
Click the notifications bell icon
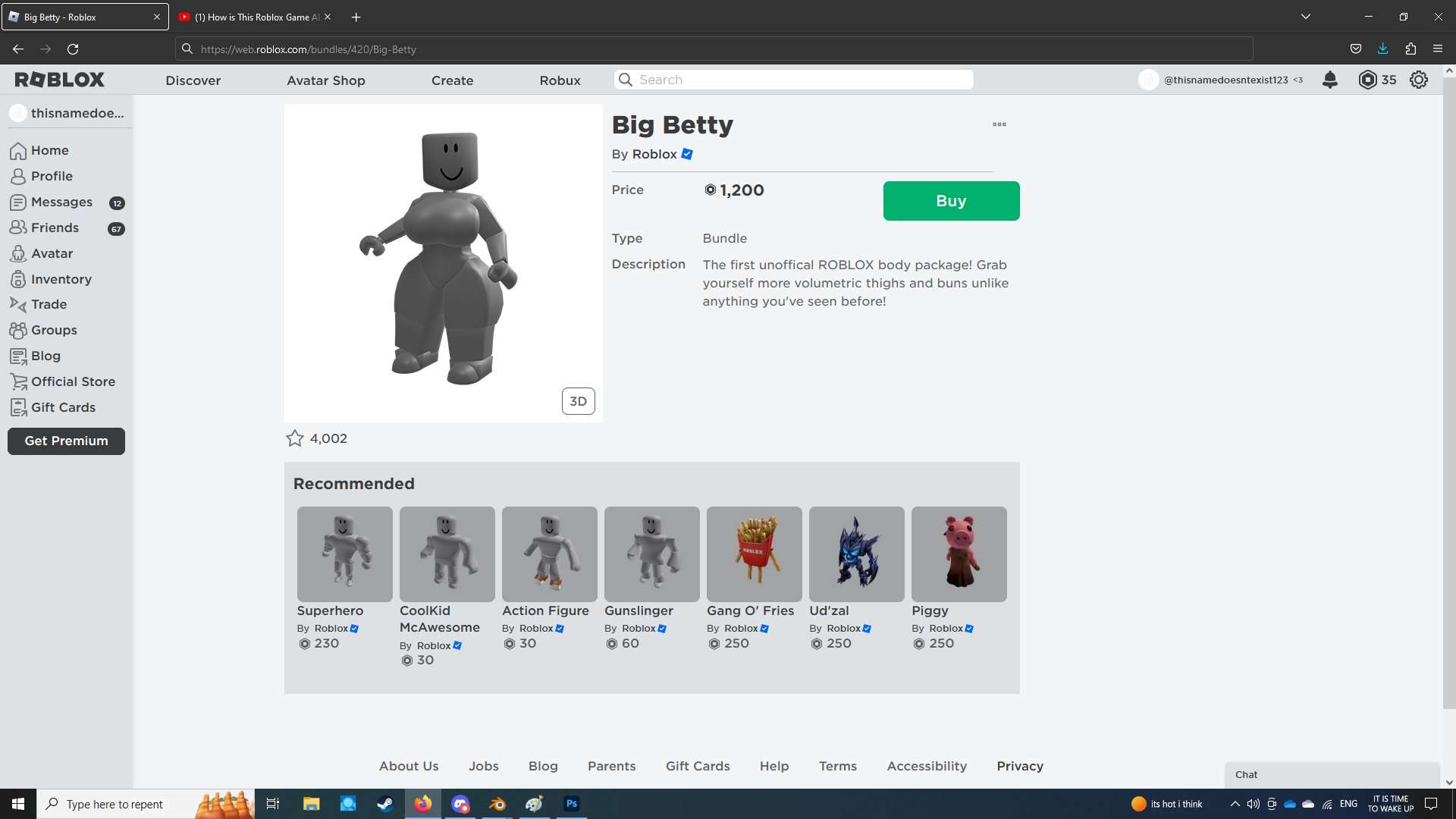pyautogui.click(x=1329, y=80)
